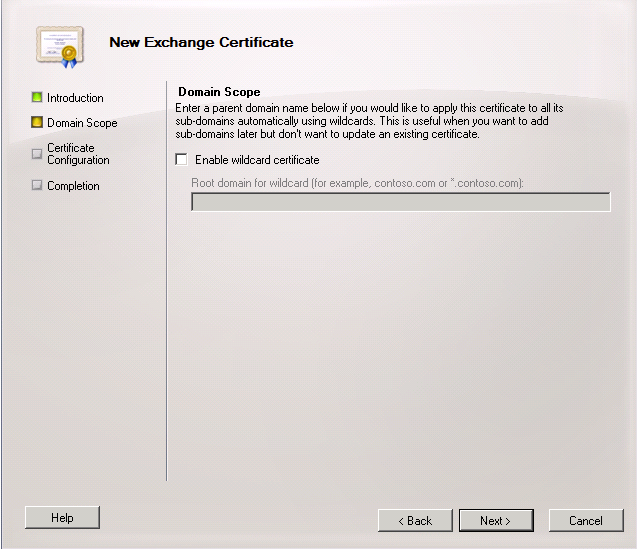Go to the Next wizard page
The height and width of the screenshot is (549, 637).
pos(496,521)
